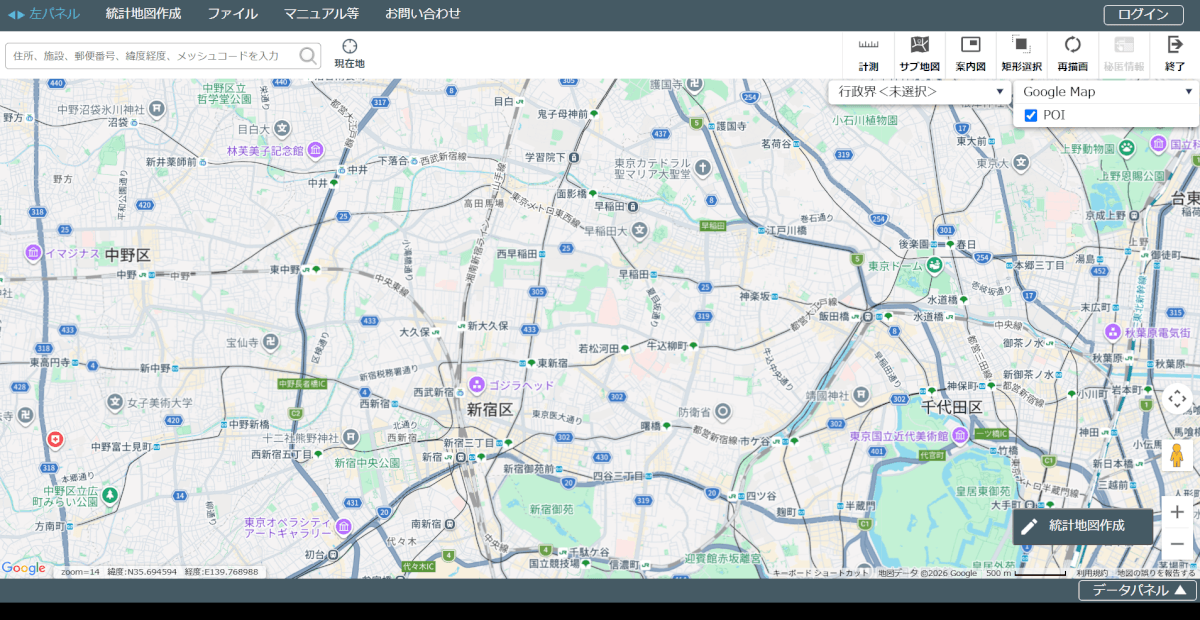Open the Google Map base map dropdown

[x=1106, y=91]
